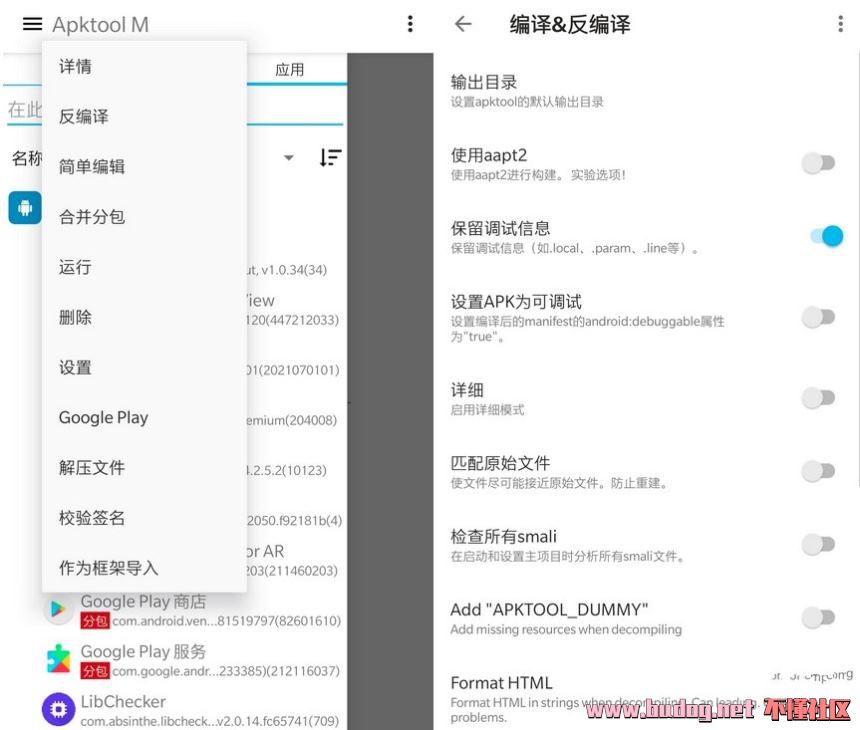Click the Apktool M title
The image size is (860, 730).
100,25
